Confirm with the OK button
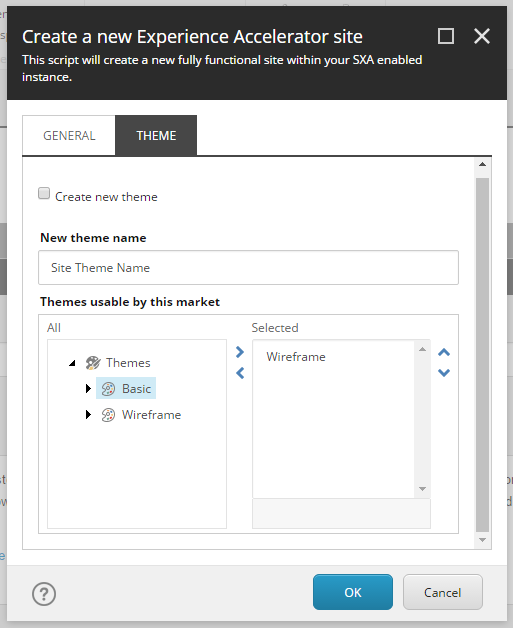This screenshot has height=628, width=513. (353, 592)
